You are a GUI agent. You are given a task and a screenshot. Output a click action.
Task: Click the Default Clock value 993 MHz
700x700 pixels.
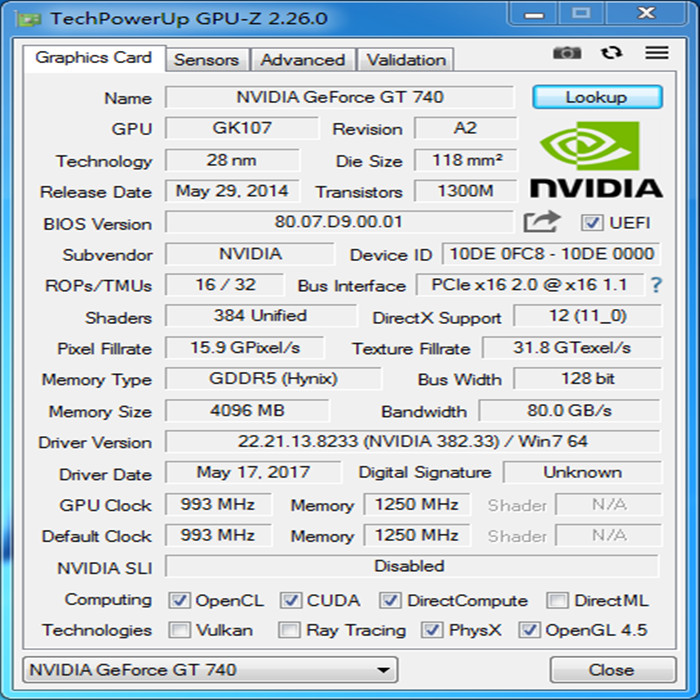click(x=218, y=535)
